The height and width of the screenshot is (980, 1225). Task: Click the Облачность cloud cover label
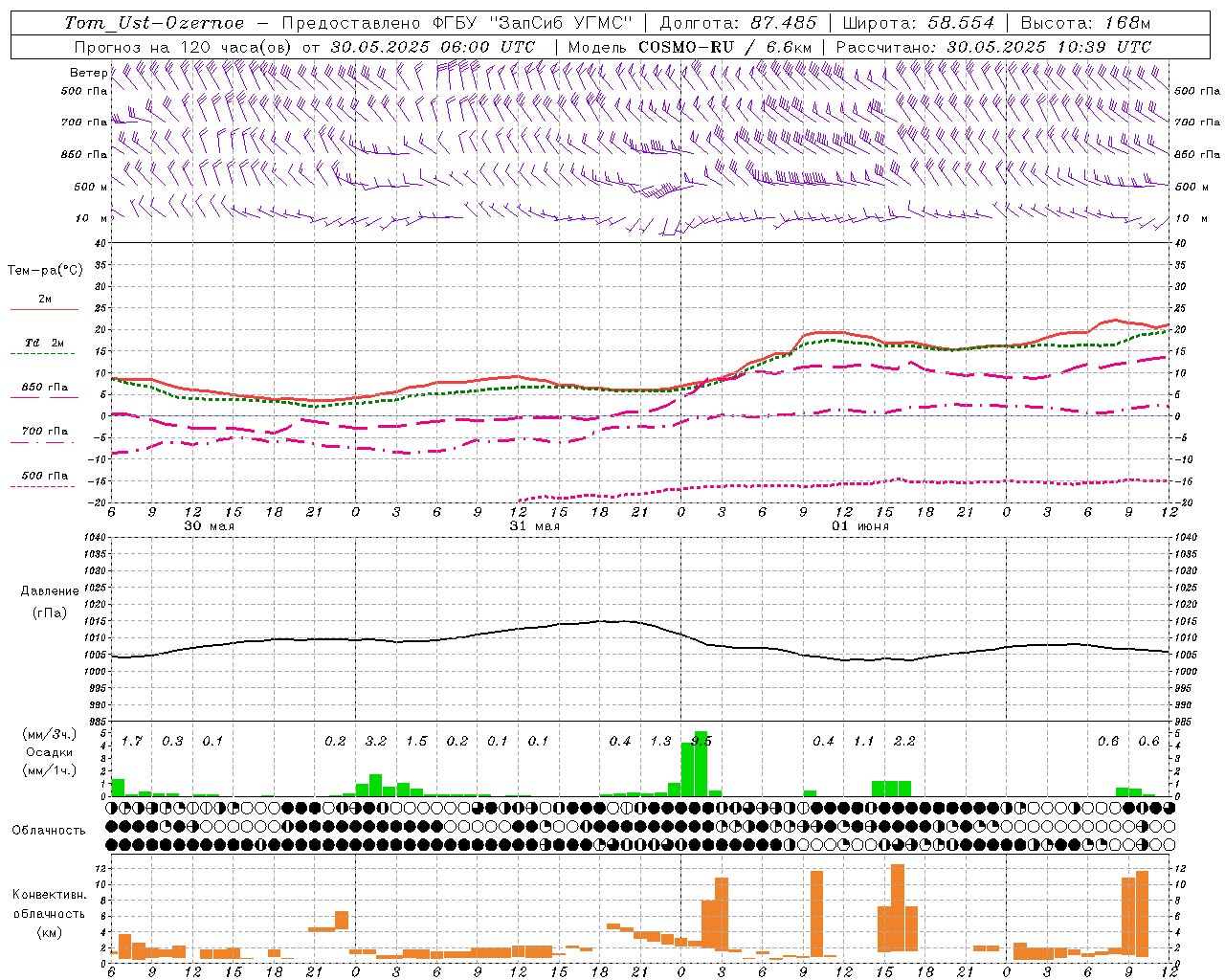[49, 830]
